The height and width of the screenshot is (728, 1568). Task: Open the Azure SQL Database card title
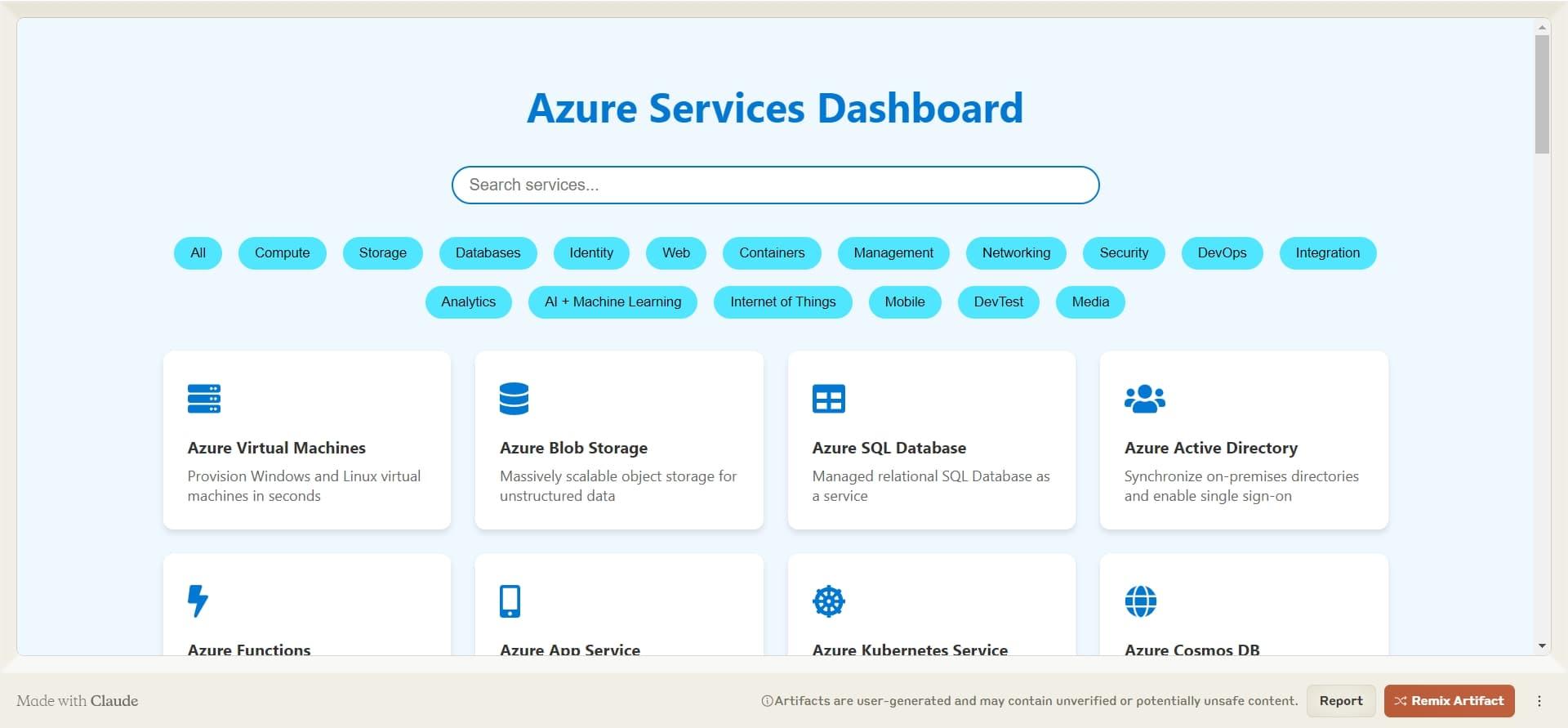(x=889, y=448)
